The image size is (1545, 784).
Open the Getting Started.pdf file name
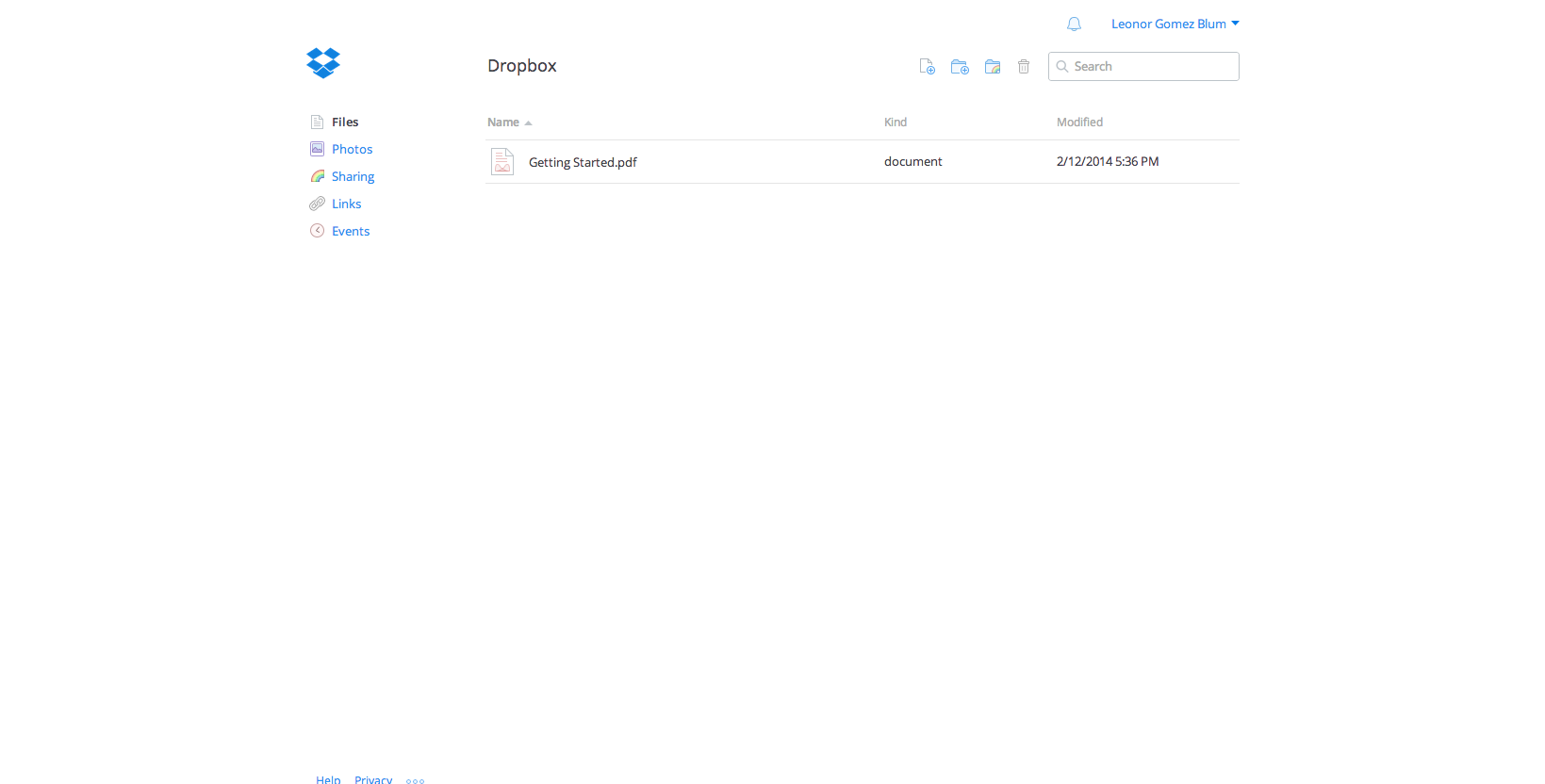click(583, 162)
